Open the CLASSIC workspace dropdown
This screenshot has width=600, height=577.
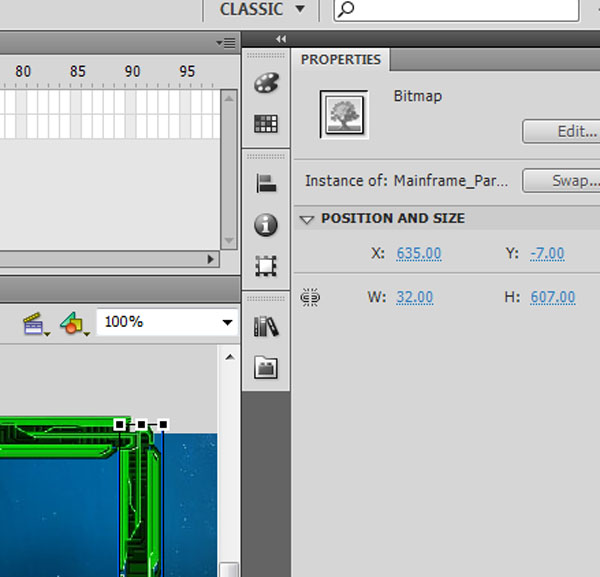pyautogui.click(x=262, y=9)
